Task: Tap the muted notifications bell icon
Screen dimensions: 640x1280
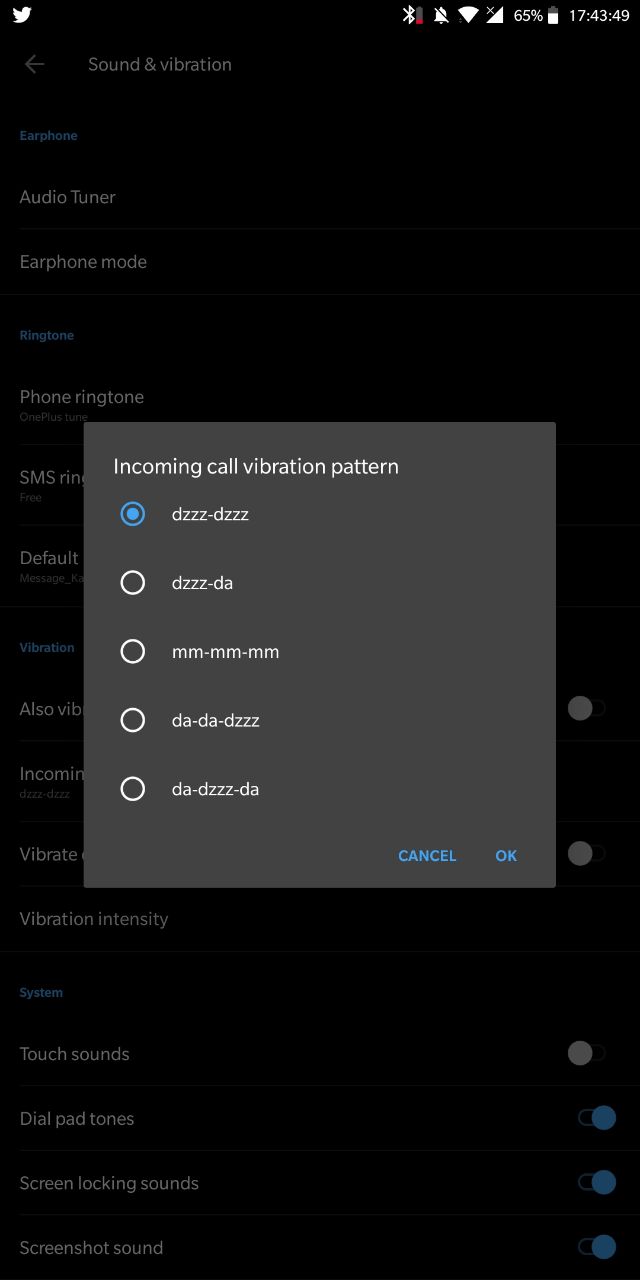Action: pyautogui.click(x=440, y=15)
